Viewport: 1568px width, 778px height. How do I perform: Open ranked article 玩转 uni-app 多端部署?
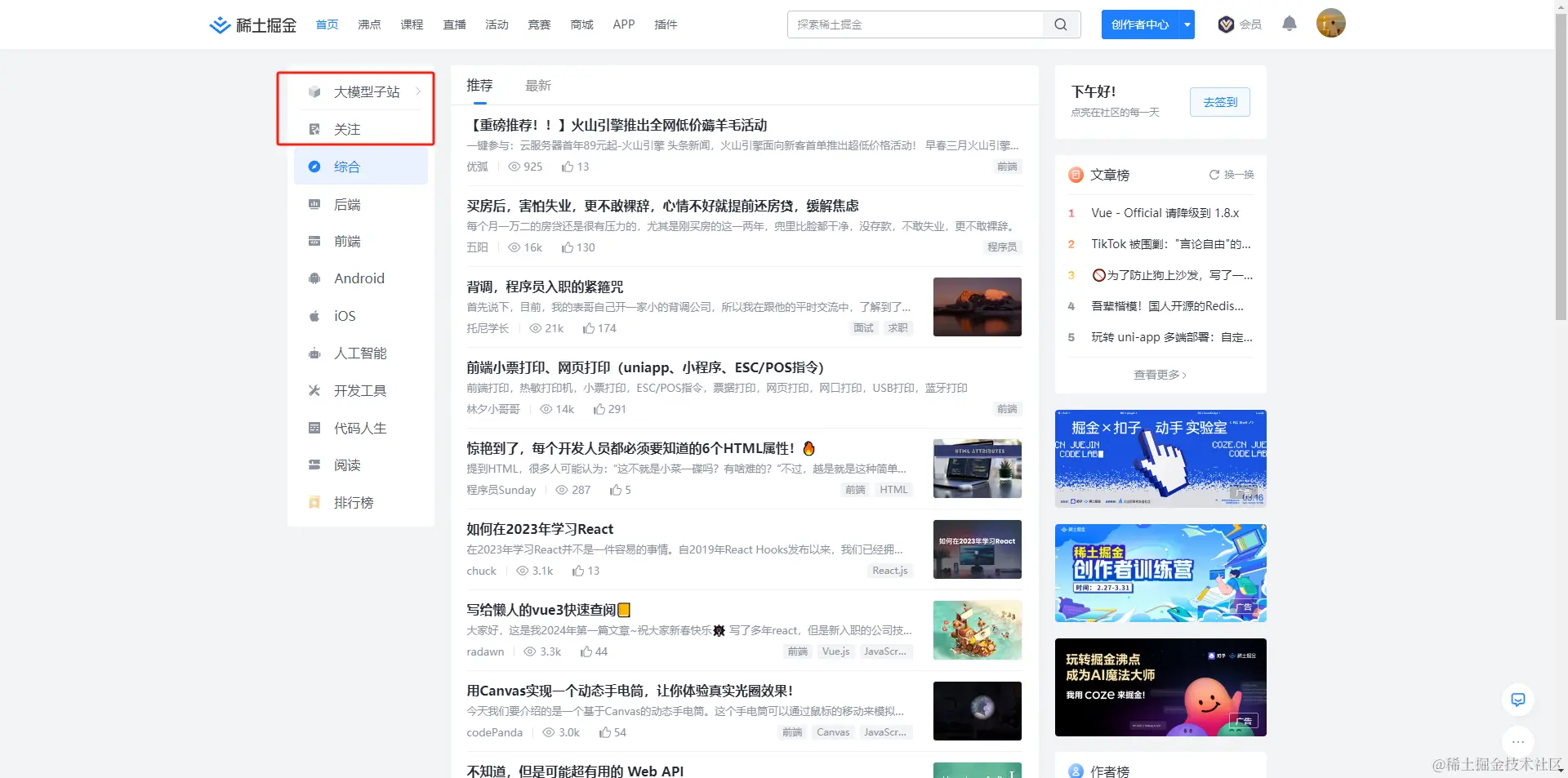1172,337
